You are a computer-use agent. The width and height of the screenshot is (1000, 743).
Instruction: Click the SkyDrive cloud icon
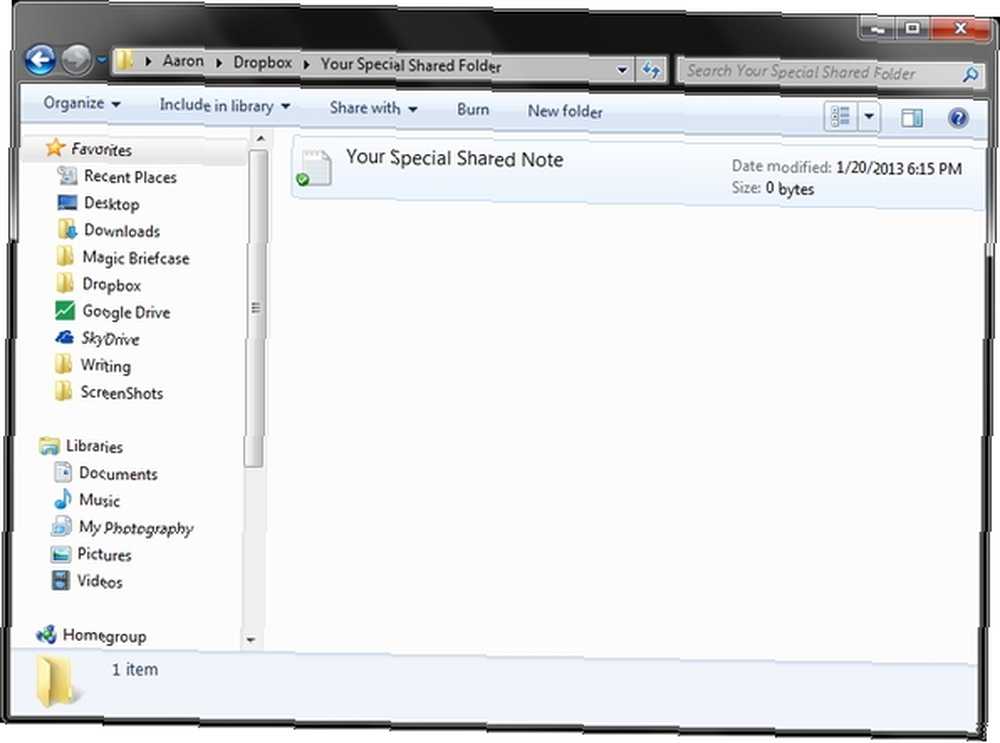point(65,337)
